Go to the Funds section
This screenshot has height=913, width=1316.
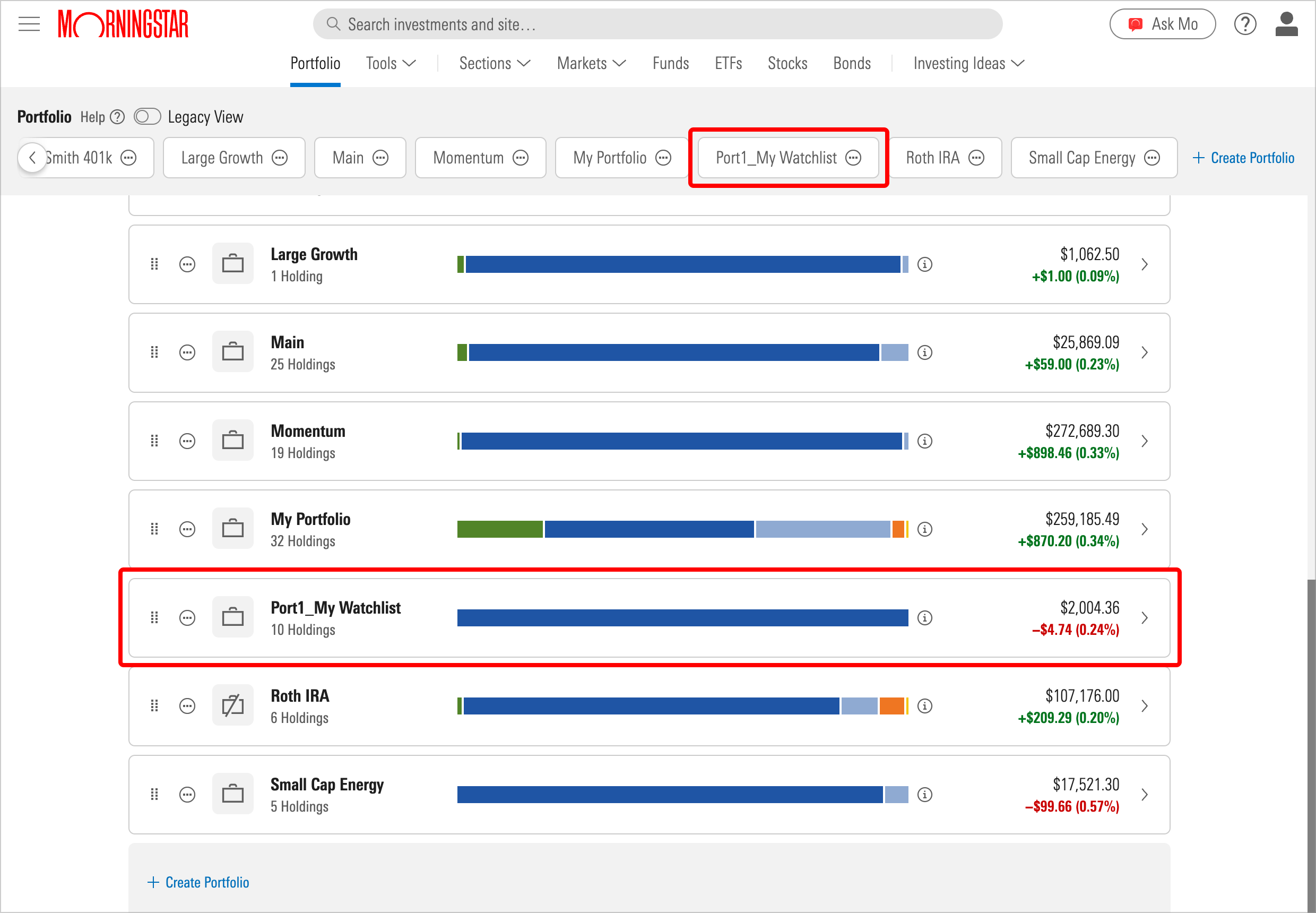(670, 63)
